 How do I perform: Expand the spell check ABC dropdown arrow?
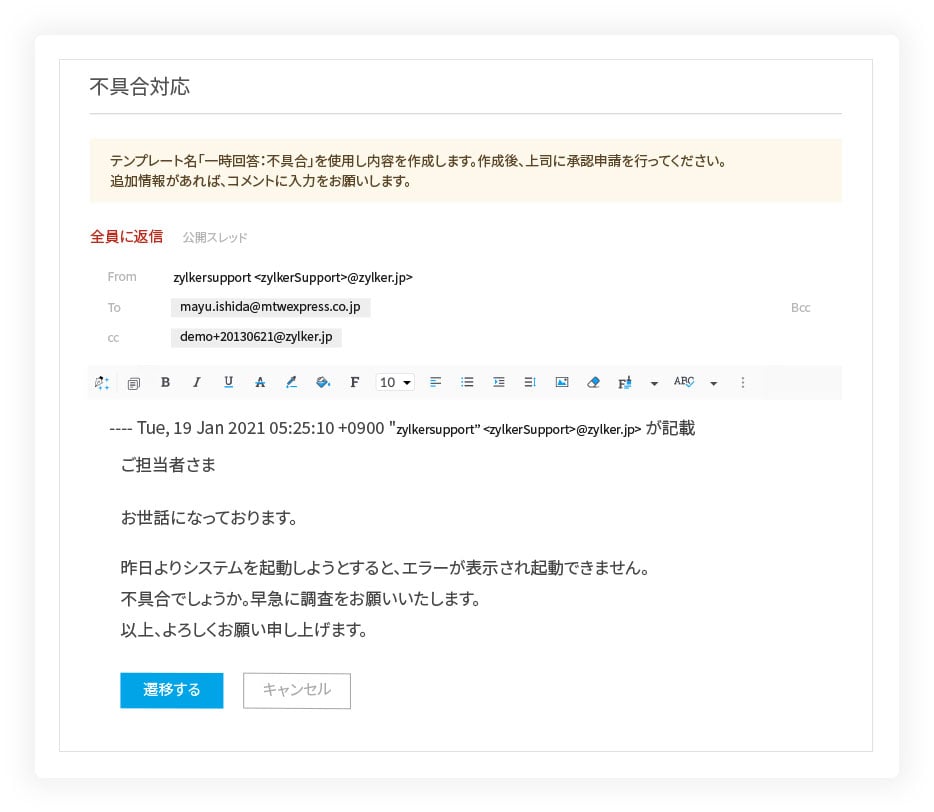(714, 383)
